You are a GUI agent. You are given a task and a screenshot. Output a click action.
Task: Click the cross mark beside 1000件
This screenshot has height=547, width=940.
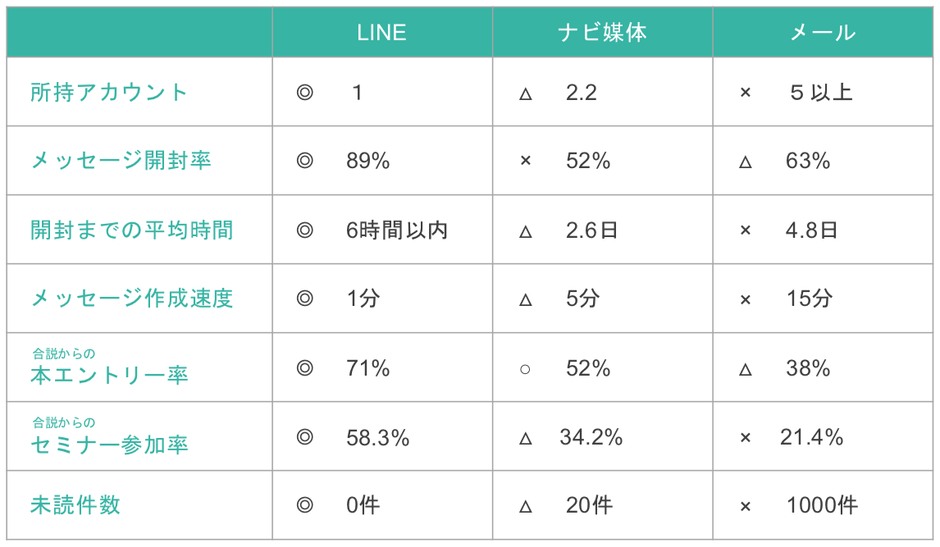click(x=745, y=507)
